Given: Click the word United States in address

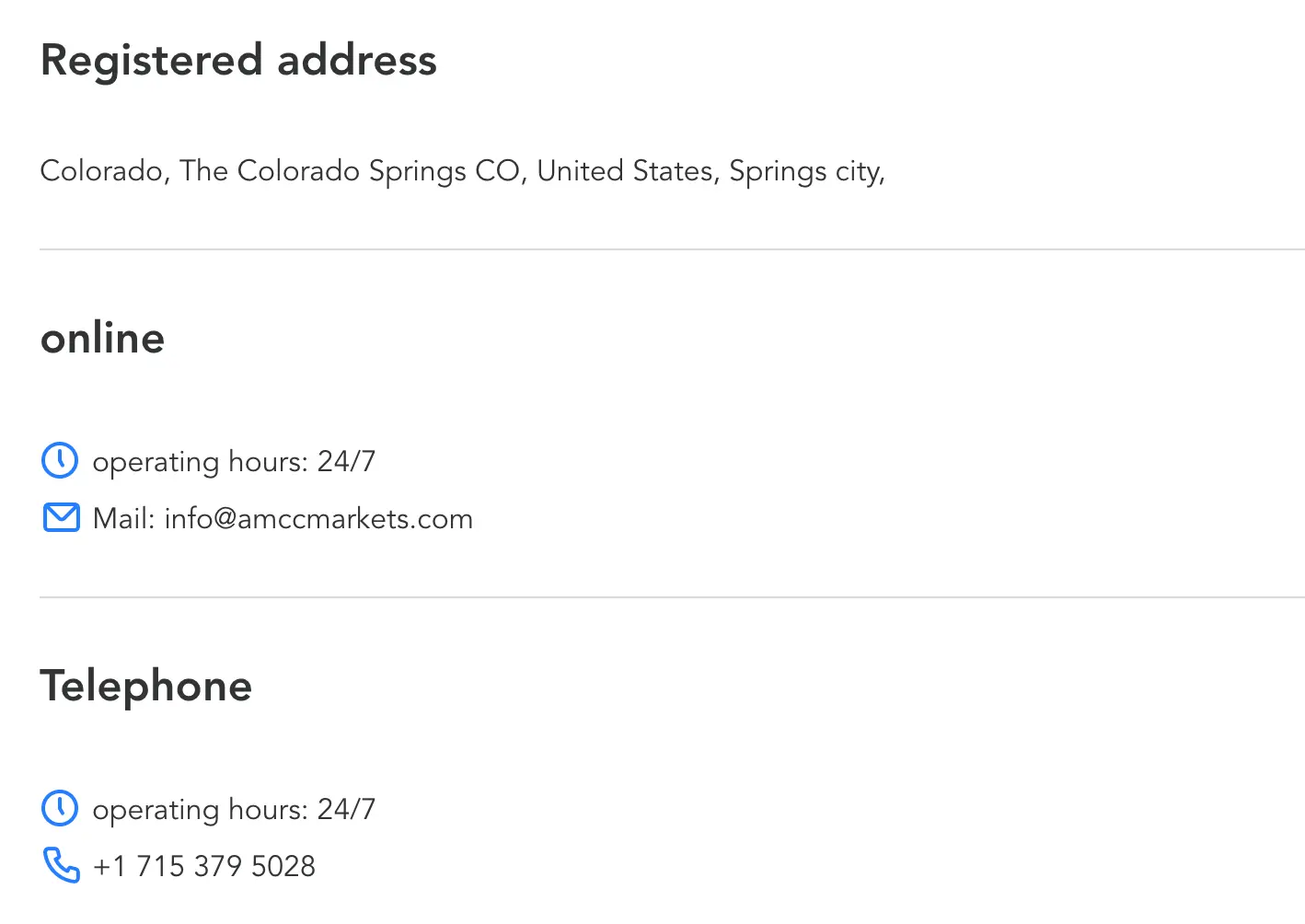Looking at the screenshot, I should tap(625, 171).
